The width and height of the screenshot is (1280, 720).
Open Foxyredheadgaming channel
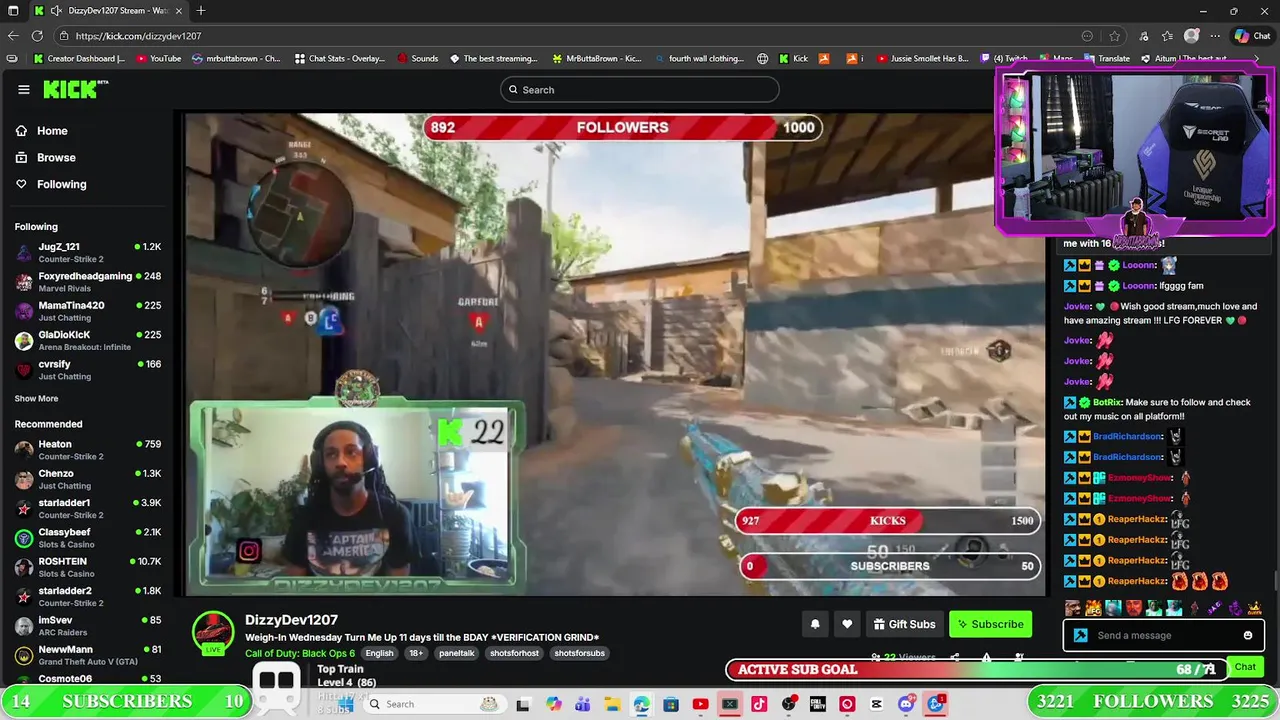[88, 281]
